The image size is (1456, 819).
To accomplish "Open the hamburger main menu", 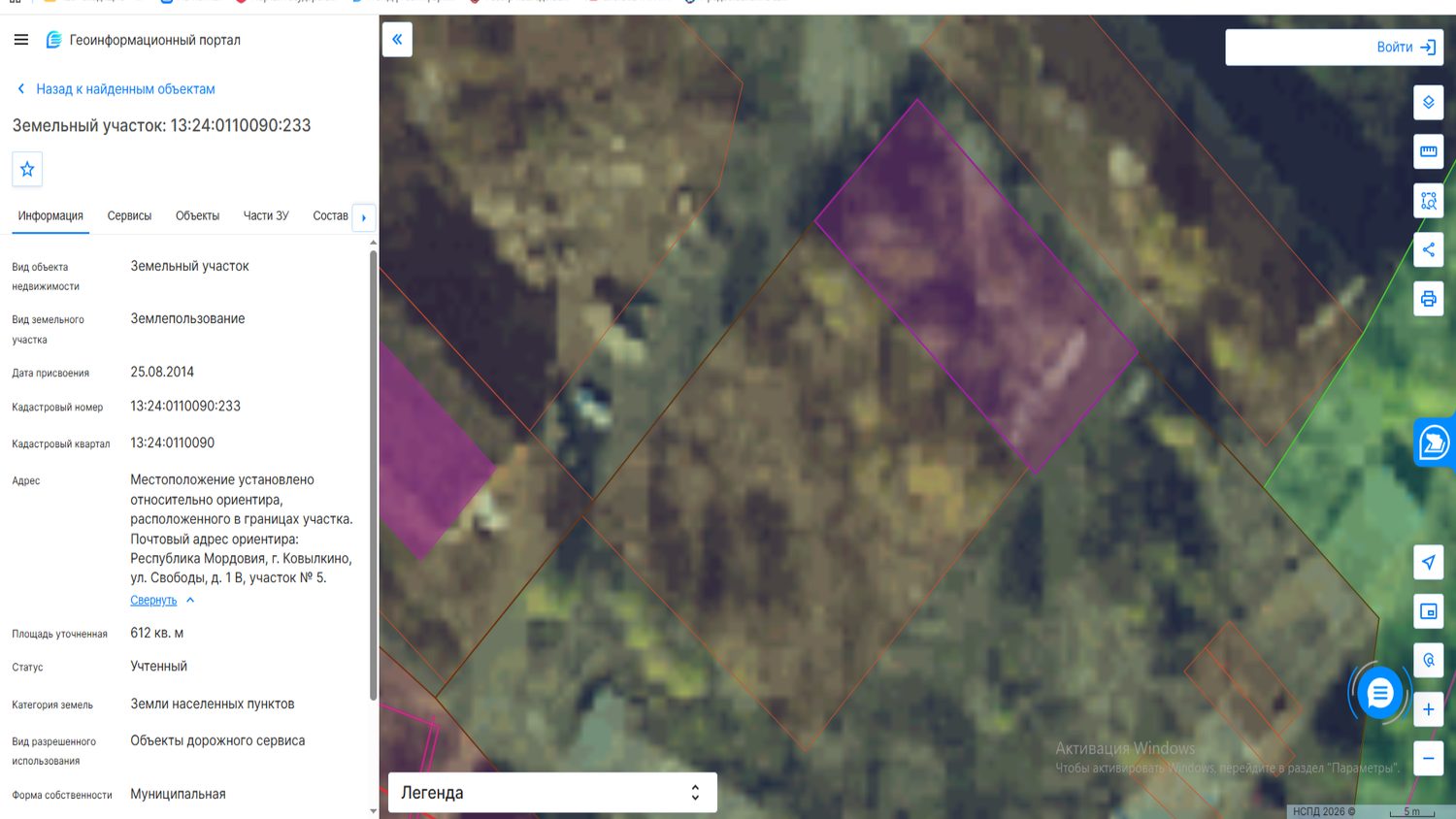I will tap(21, 40).
